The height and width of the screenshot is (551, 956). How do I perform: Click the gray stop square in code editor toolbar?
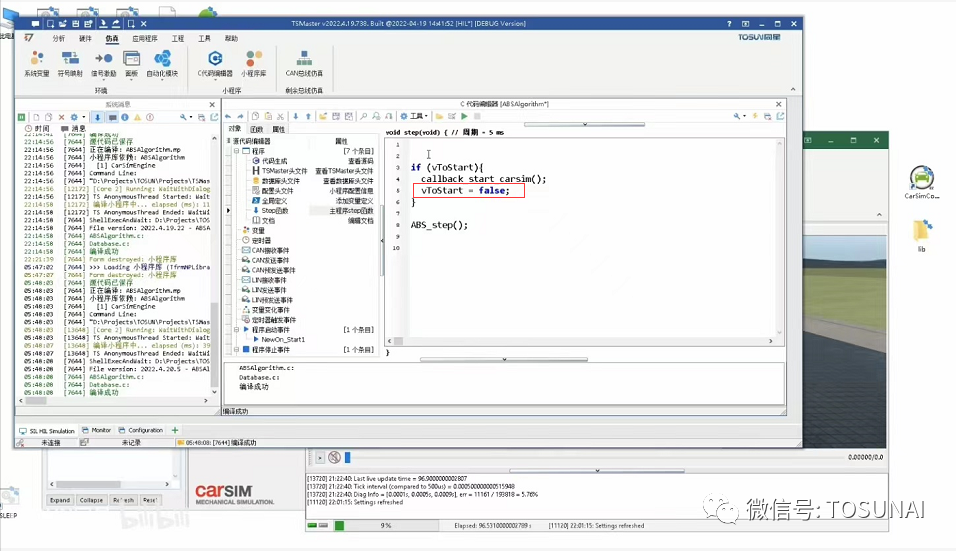[477, 116]
